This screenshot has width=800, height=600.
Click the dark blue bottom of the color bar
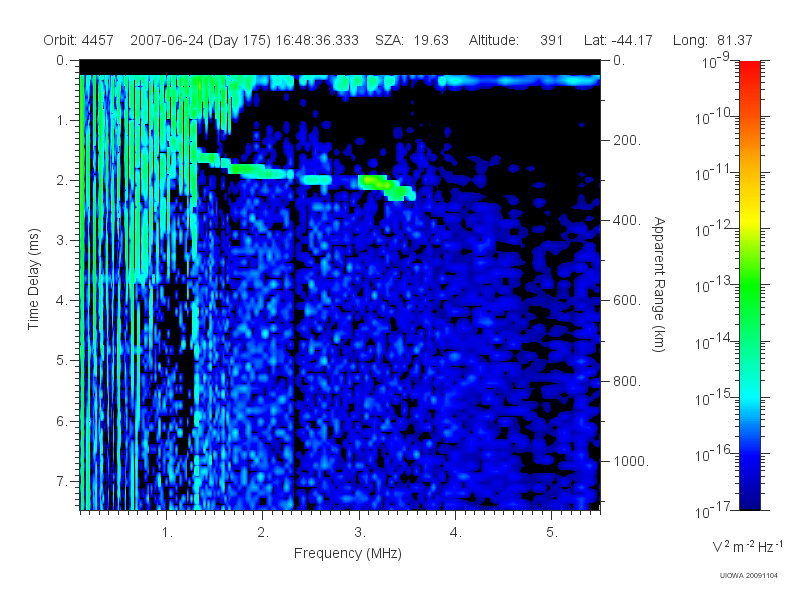[750, 500]
